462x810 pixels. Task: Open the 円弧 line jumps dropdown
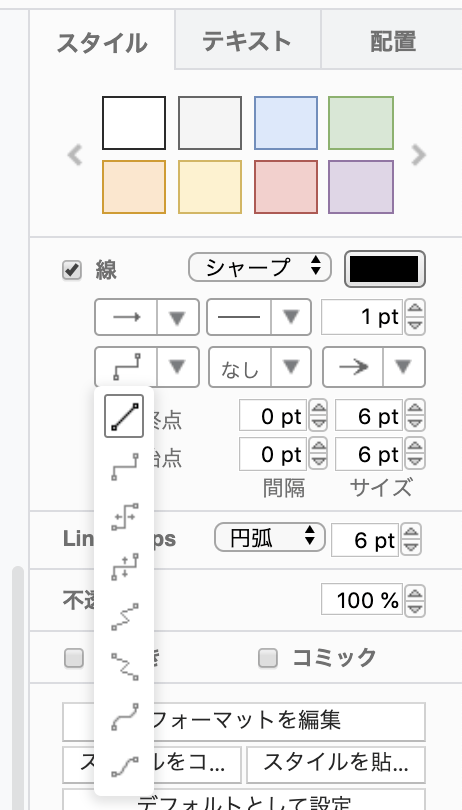pyautogui.click(x=269, y=537)
